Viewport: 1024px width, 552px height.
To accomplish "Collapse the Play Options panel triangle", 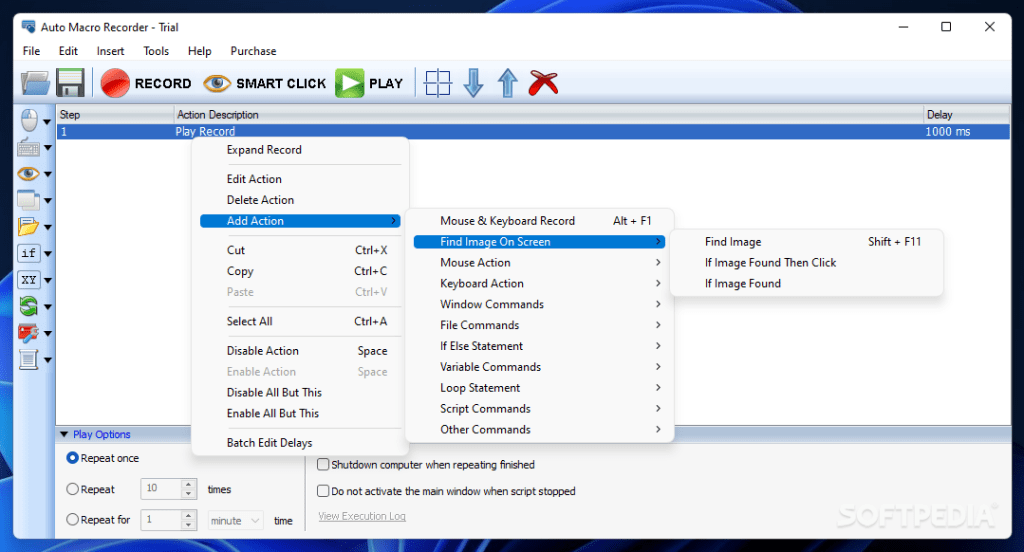I will (64, 434).
